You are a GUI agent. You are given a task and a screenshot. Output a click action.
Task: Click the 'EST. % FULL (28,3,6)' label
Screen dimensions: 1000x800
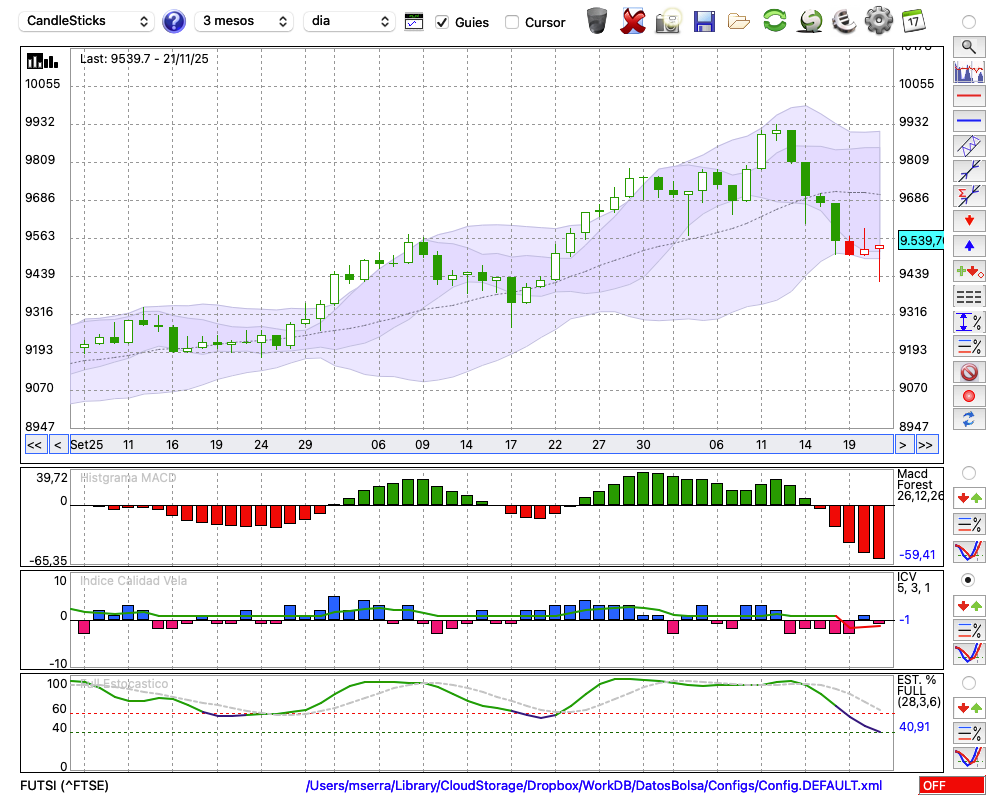point(918,691)
